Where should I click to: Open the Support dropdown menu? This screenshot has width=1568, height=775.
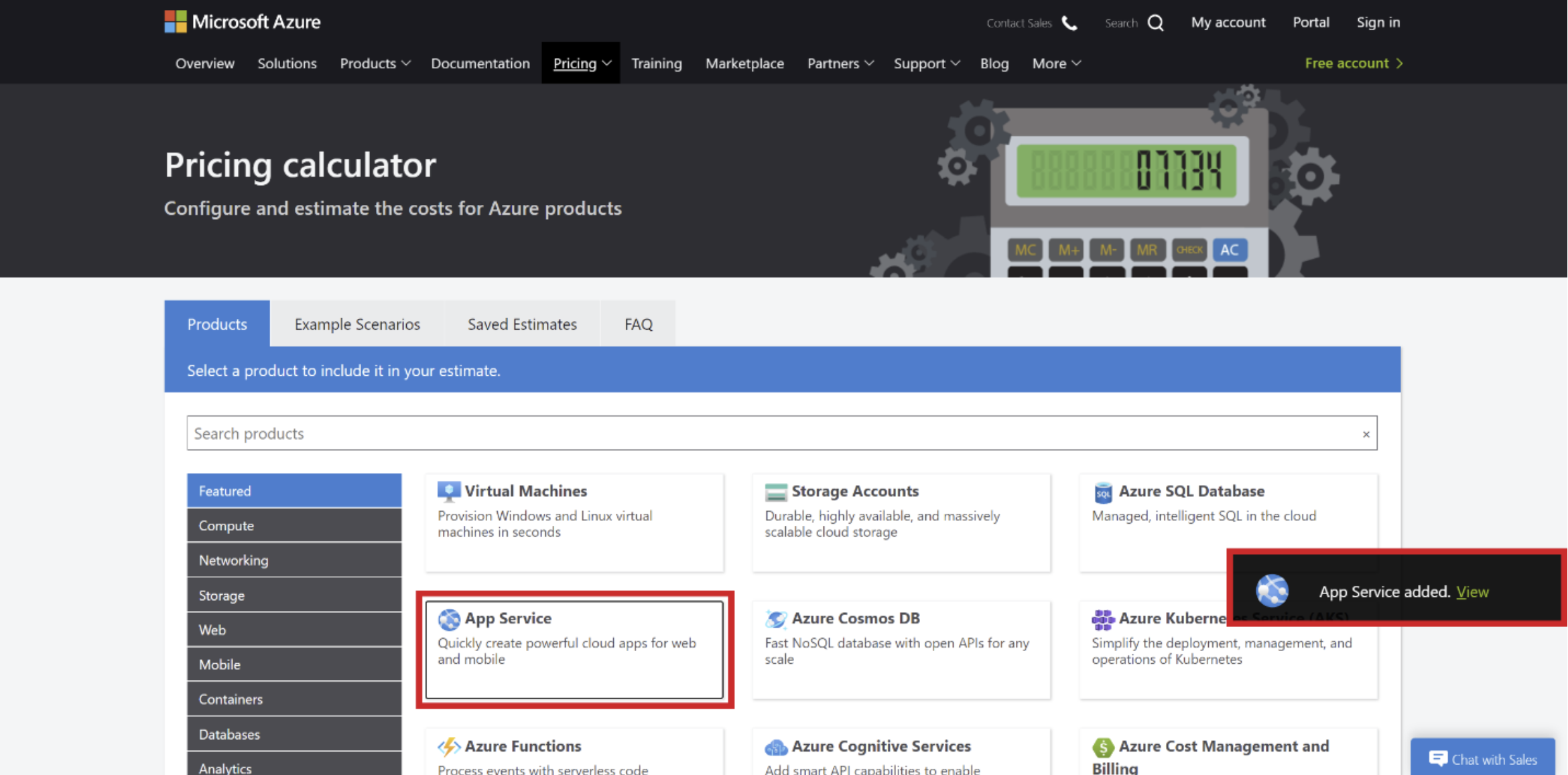(926, 63)
